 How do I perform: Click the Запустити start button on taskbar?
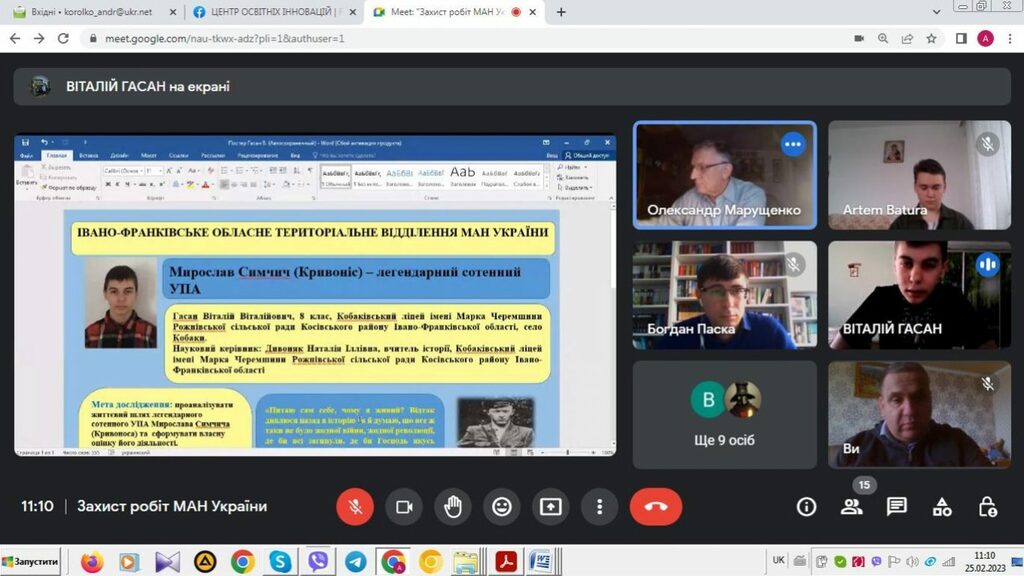pos(30,562)
